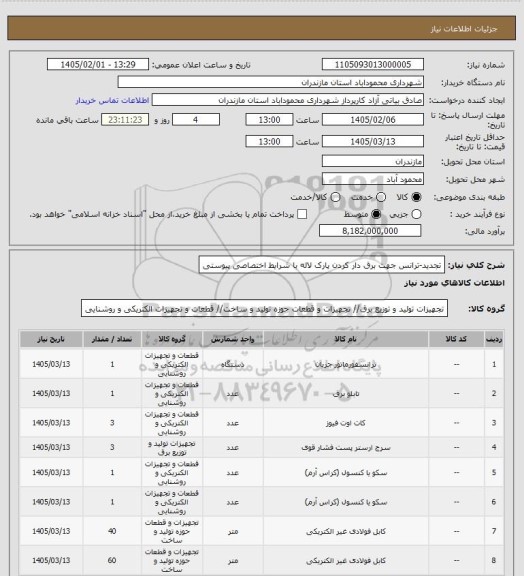Click the buyer organization name field

coord(270,82)
